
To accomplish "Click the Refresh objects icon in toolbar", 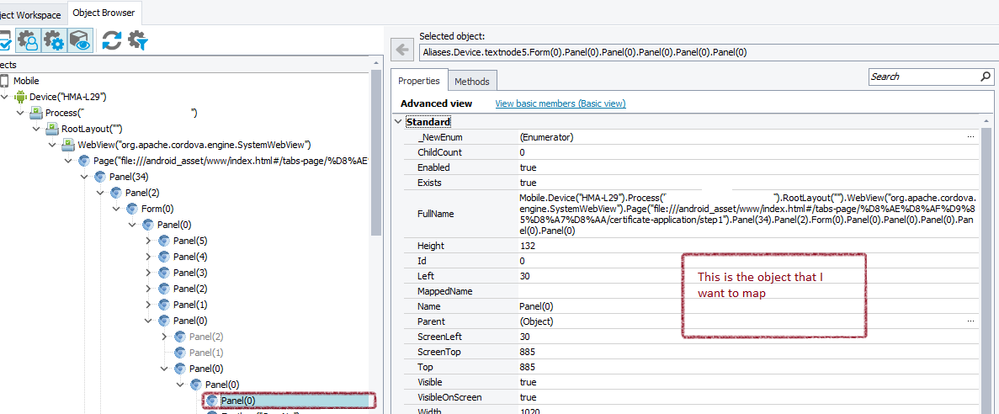I will pyautogui.click(x=111, y=40).
